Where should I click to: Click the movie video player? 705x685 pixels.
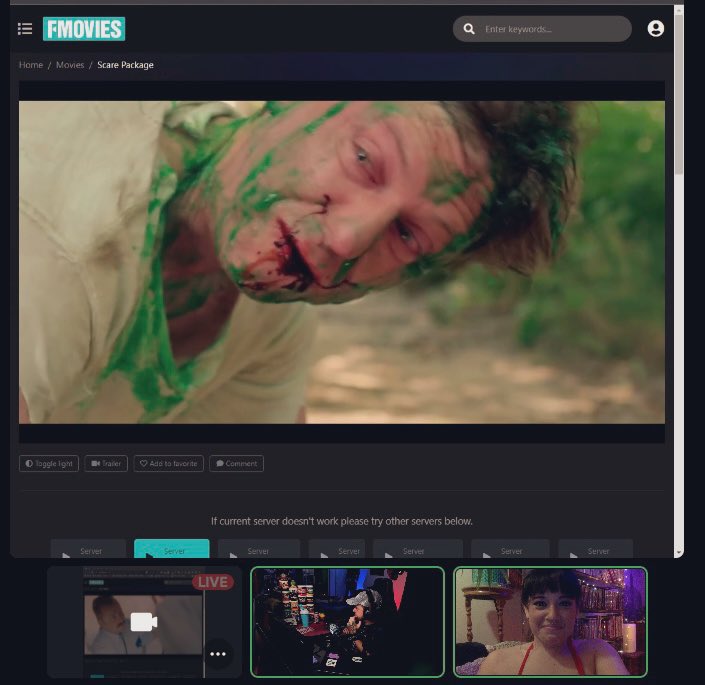coord(342,262)
